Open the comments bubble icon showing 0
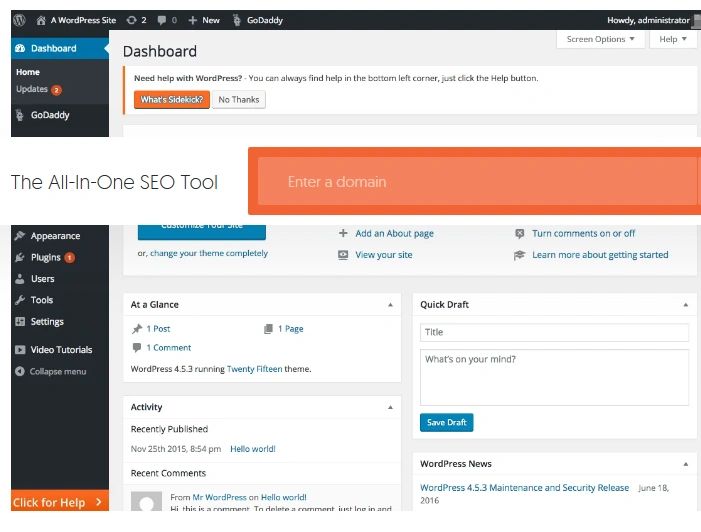Viewport: 701px width, 532px height. [167, 20]
